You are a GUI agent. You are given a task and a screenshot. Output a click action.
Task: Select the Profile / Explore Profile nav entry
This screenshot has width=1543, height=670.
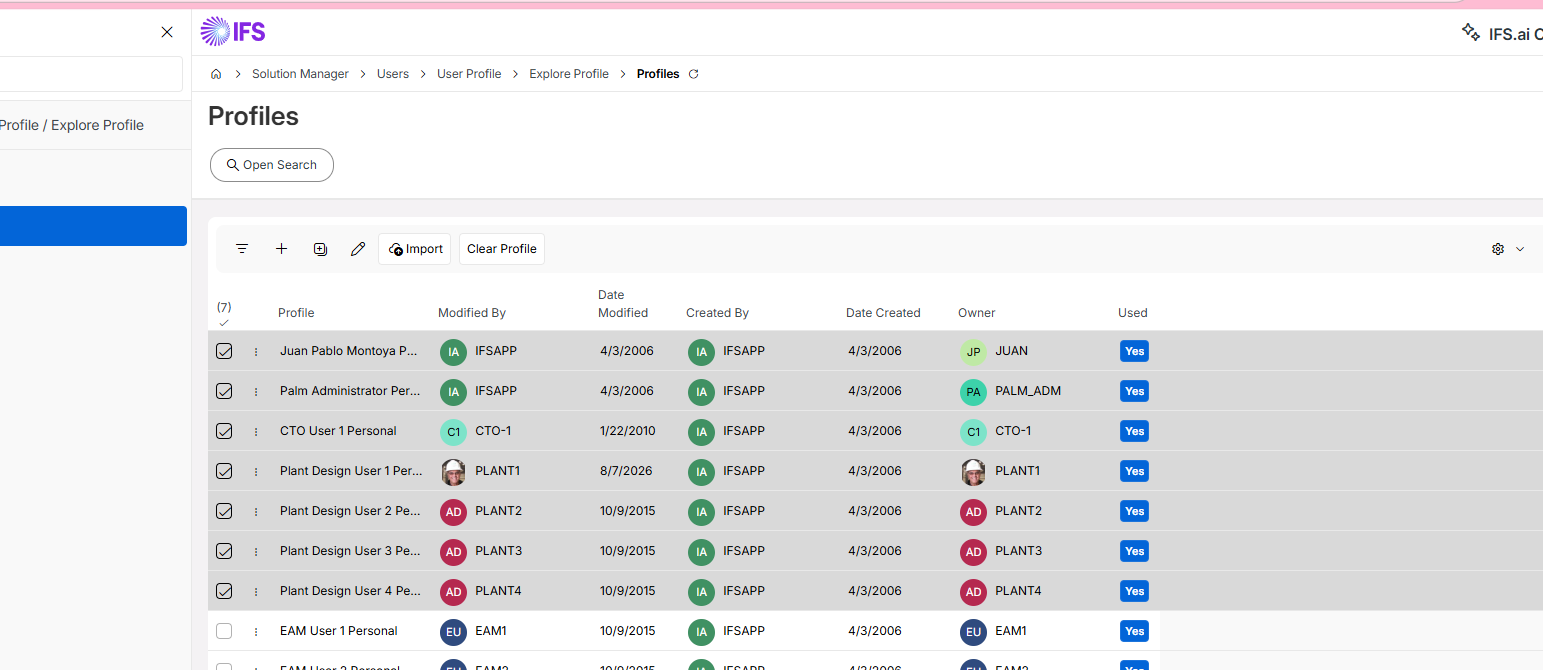(x=72, y=125)
